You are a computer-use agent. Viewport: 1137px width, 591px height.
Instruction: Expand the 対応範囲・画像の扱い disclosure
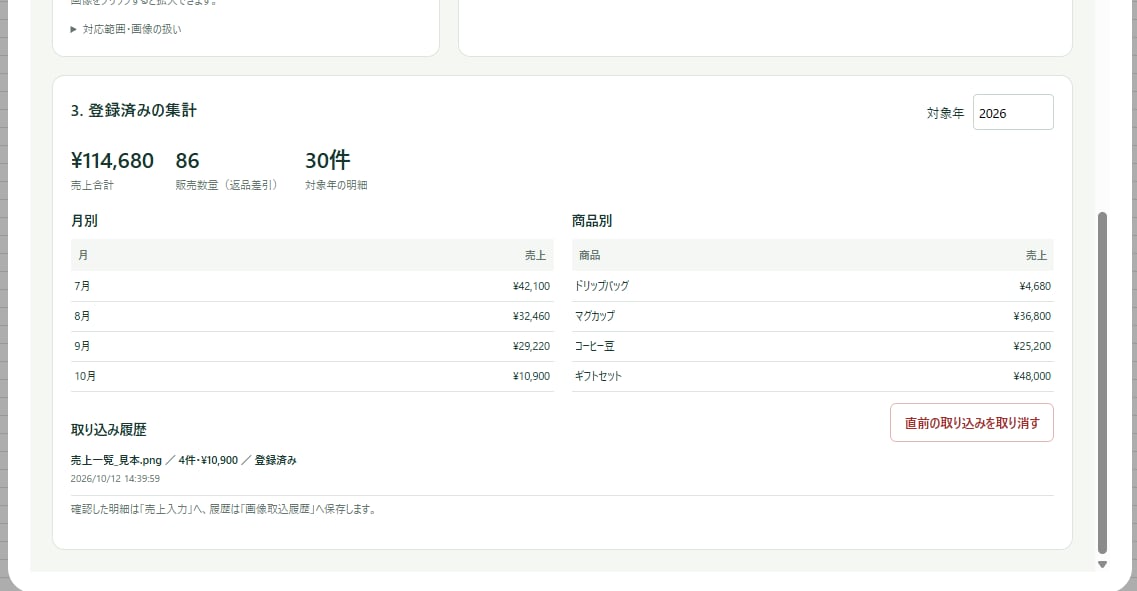coord(126,29)
